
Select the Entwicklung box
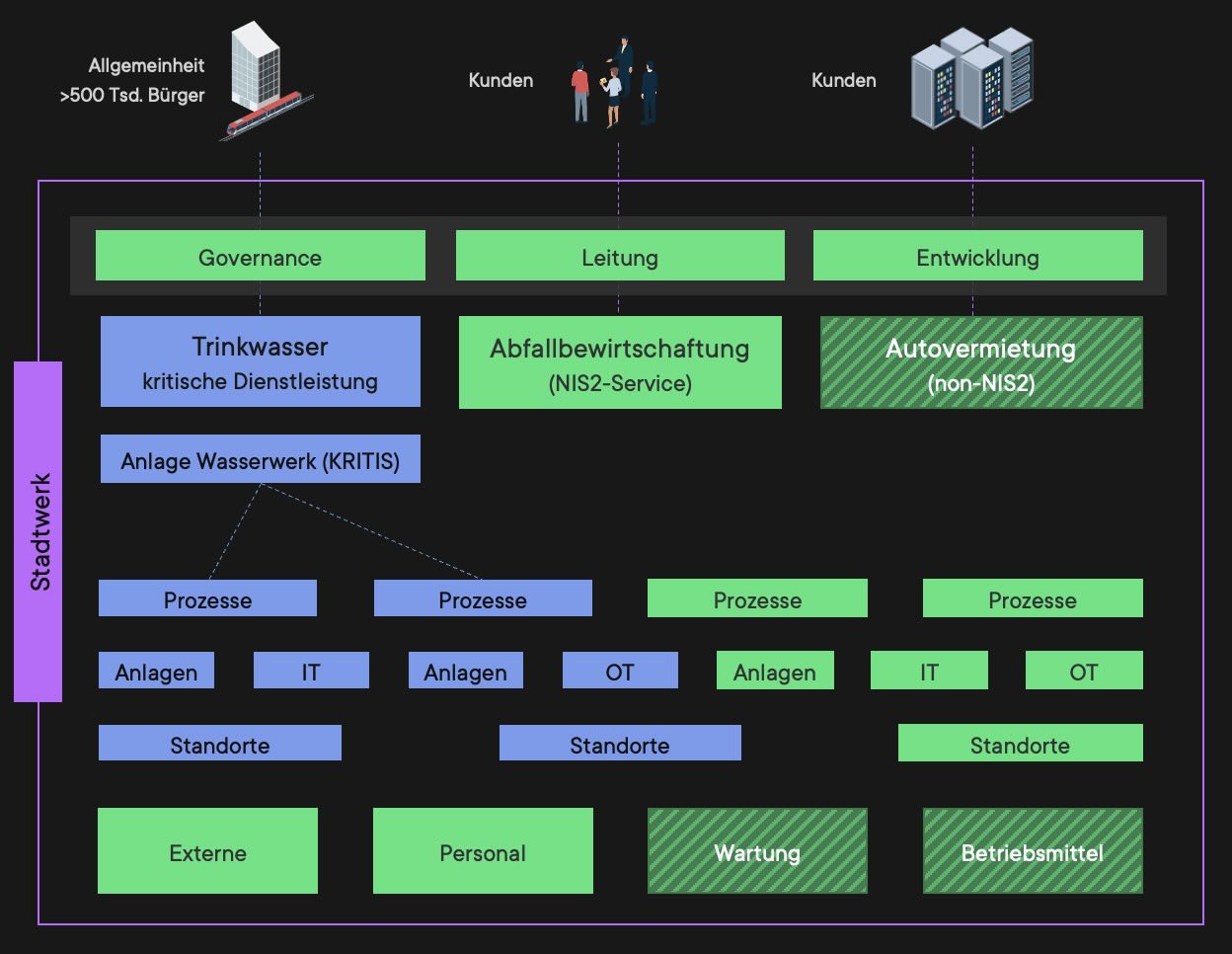tap(977, 257)
